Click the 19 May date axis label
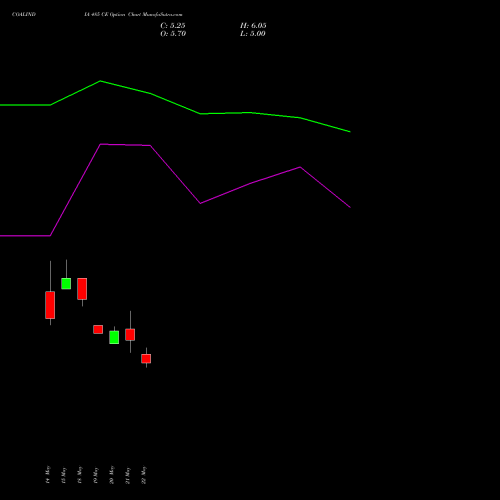Viewport: 500px width, 500px height. (x=96, y=475)
